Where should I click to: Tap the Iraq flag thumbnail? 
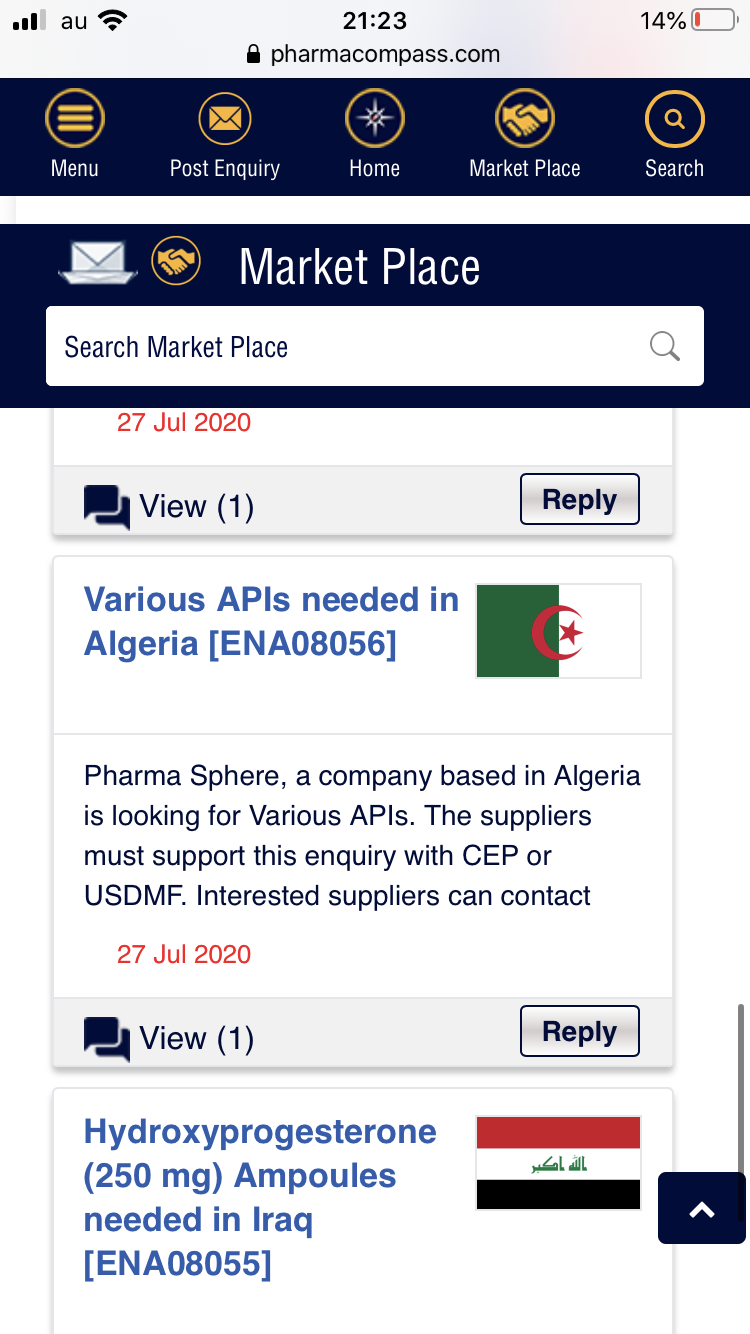(x=558, y=1163)
